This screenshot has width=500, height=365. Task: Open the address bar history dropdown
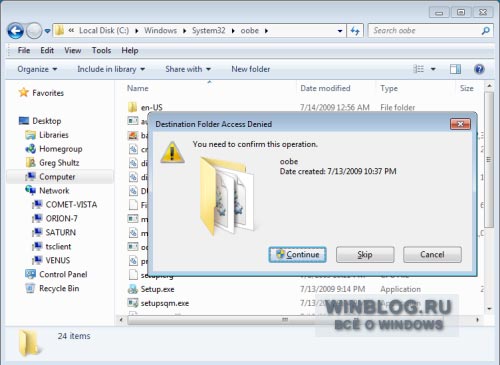(340, 31)
